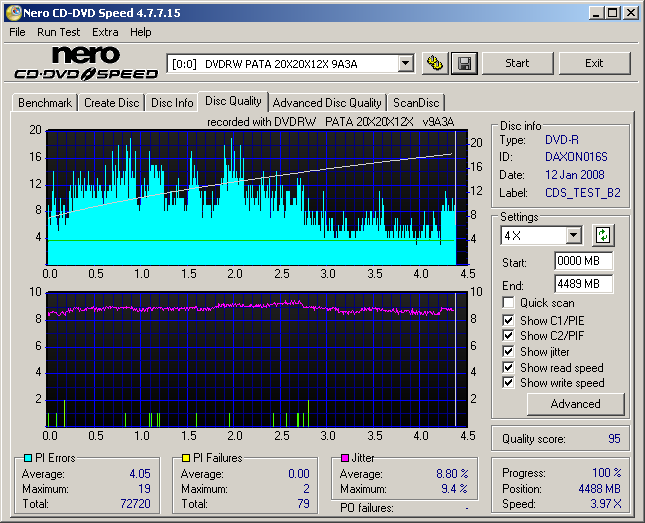Image resolution: width=645 pixels, height=523 pixels.
Task: Toggle Show write speed checkbox
Action: 508,382
